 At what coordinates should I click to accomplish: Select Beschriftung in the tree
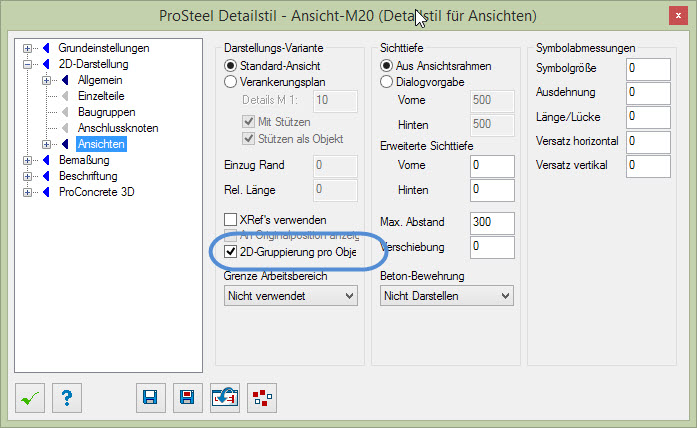coord(88,176)
